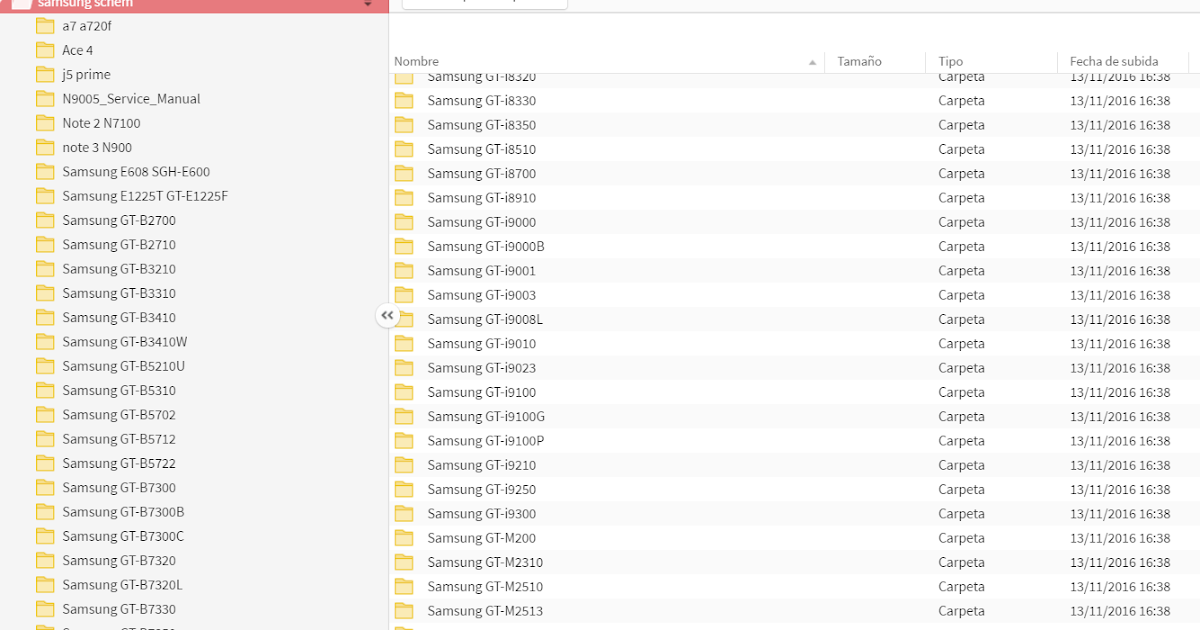
Task: Select Samsung GT-B3410W in the tree
Action: point(125,342)
